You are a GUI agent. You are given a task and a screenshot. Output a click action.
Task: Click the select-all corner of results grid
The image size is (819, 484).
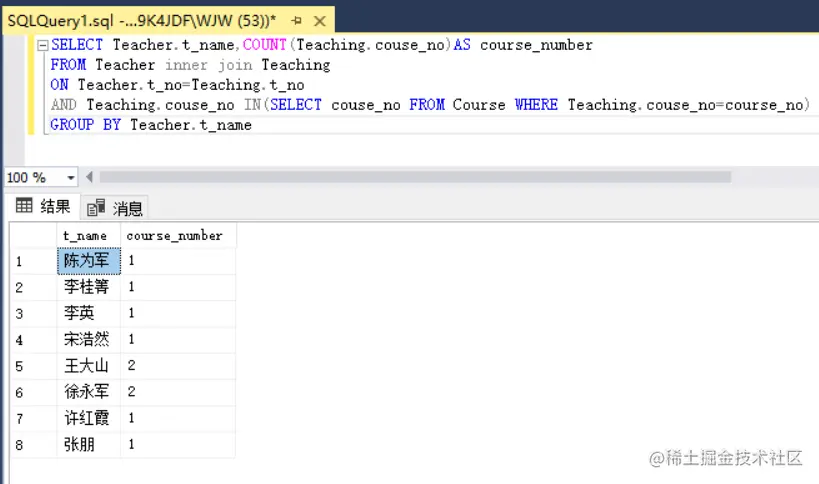(x=33, y=235)
